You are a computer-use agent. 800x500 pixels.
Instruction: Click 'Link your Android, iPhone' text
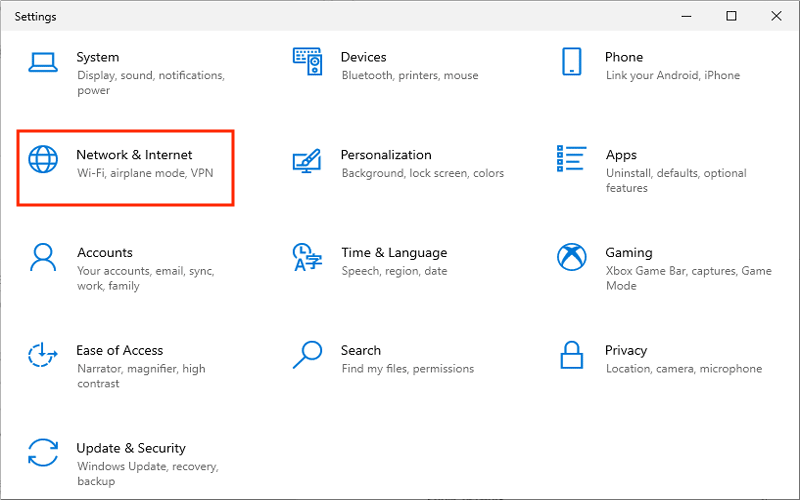672,76
